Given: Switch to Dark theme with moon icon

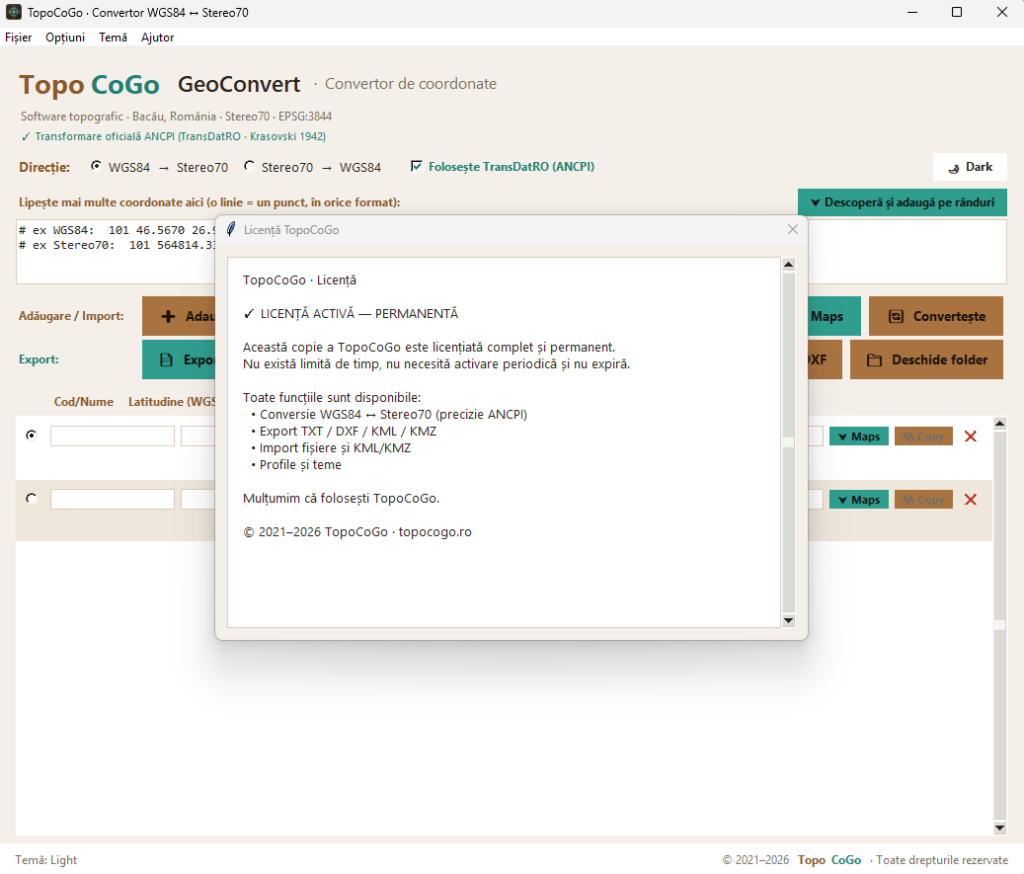Looking at the screenshot, I should (x=953, y=168).
